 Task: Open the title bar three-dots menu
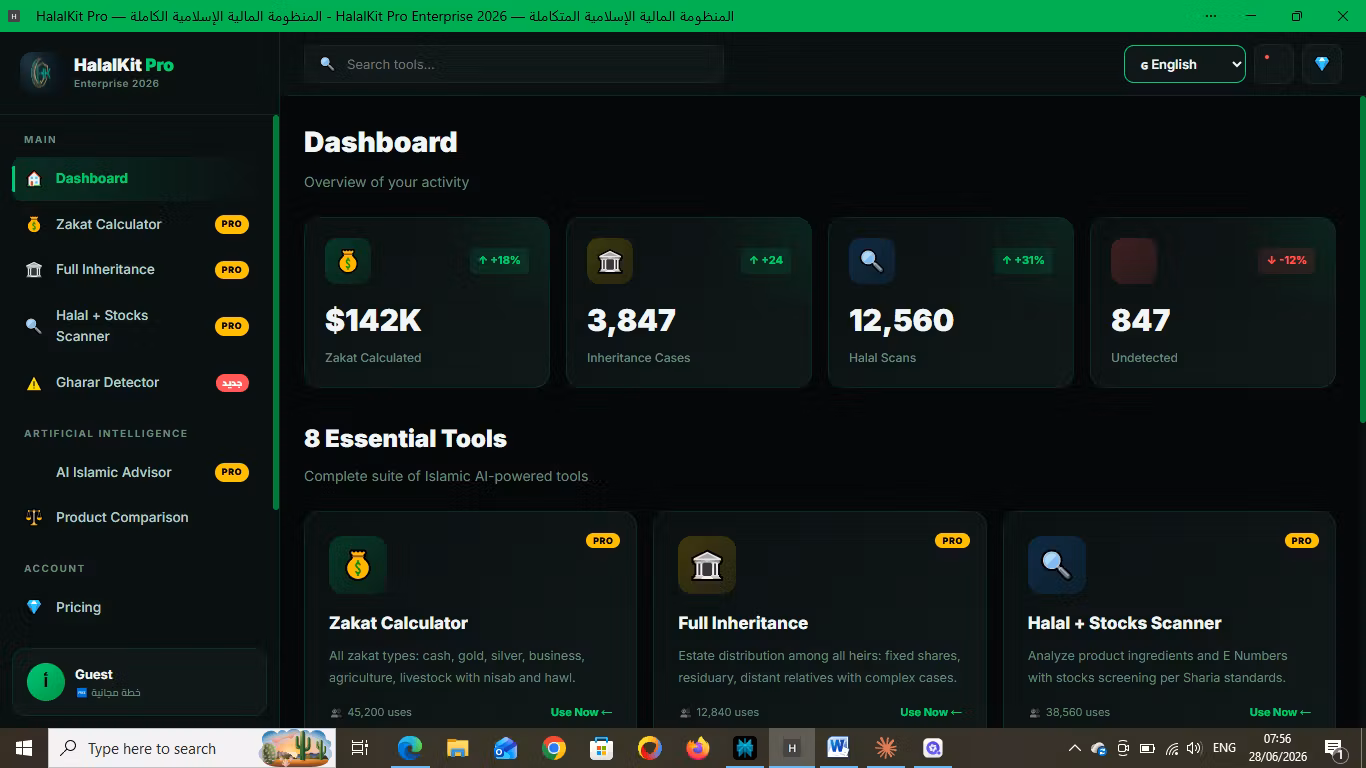click(x=1211, y=16)
